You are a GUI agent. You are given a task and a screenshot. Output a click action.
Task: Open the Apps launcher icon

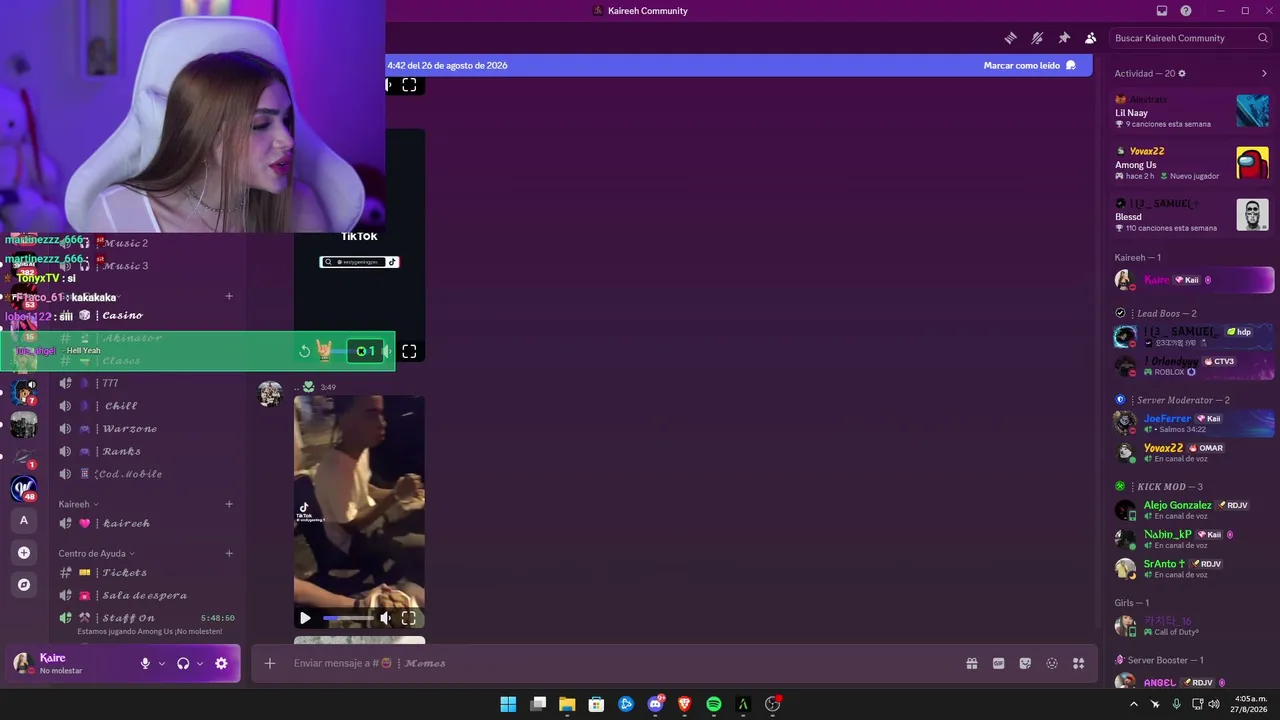(x=1079, y=663)
